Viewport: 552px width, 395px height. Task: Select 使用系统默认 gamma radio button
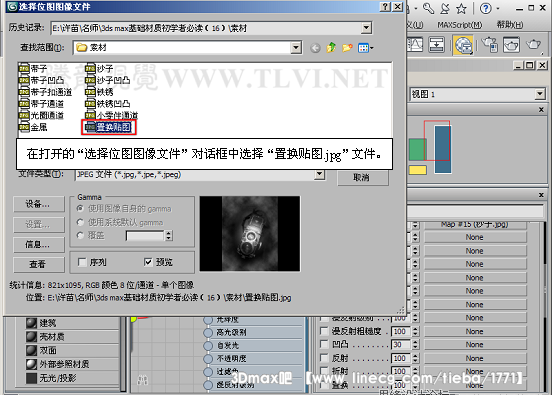click(x=80, y=222)
